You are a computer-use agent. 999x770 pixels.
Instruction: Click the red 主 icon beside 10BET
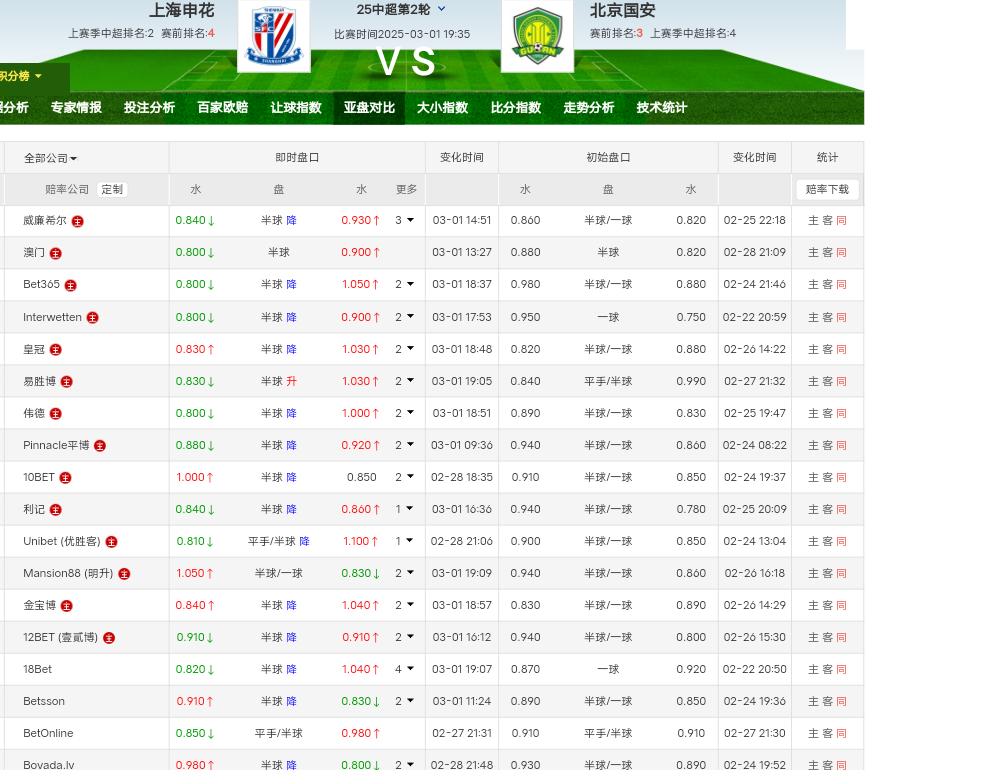pos(66,478)
